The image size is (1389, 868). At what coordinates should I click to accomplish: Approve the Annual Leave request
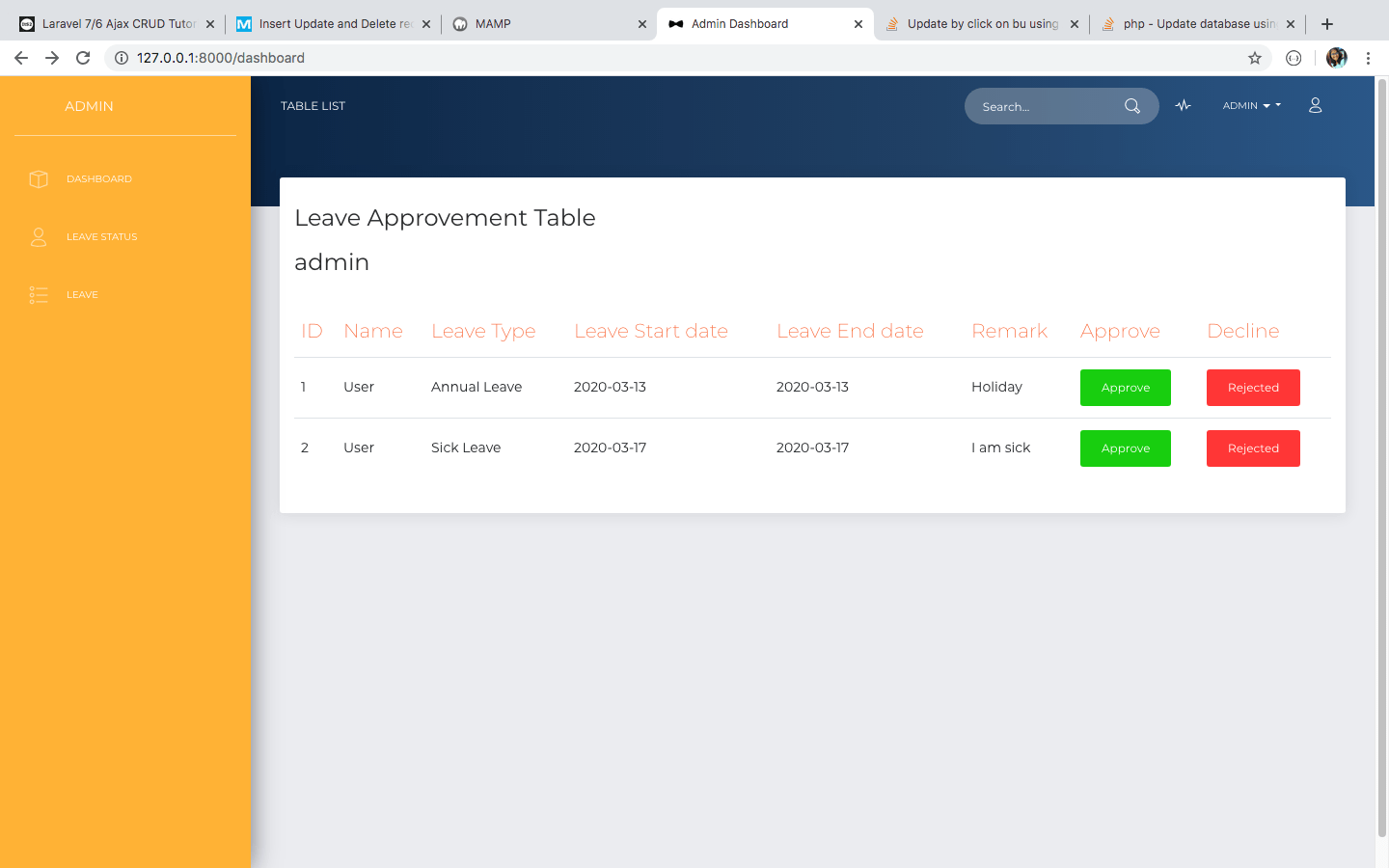pos(1126,388)
